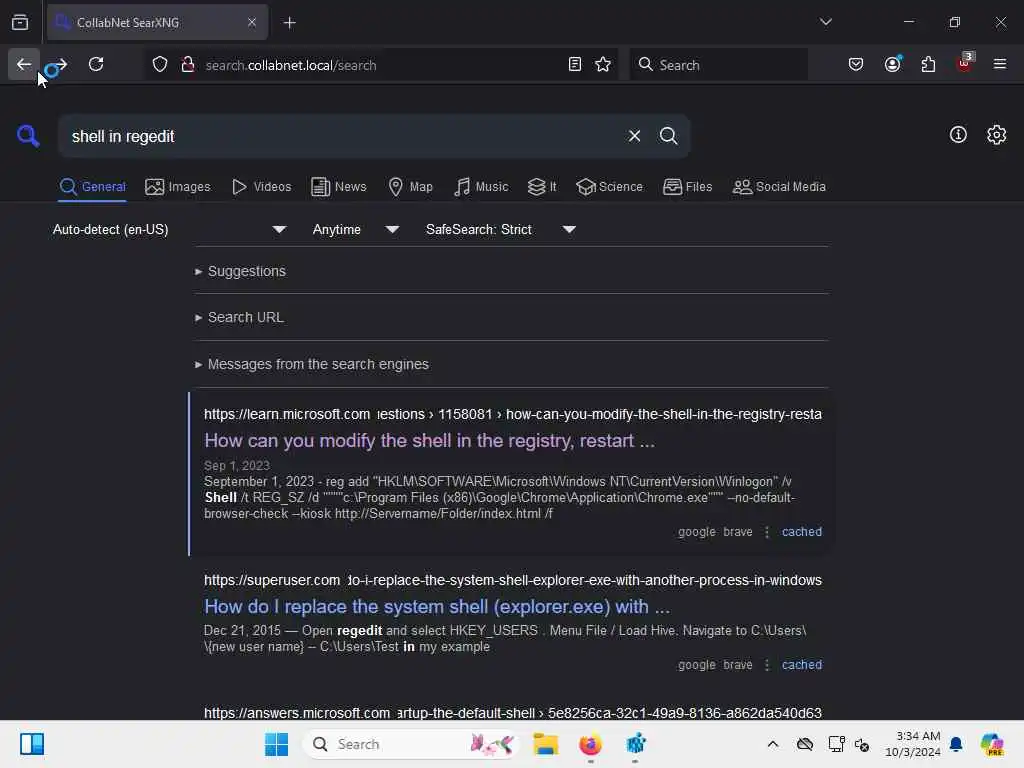1024x768 pixels.
Task: Open the widgets panel icon on taskbar
Action: click(x=31, y=744)
